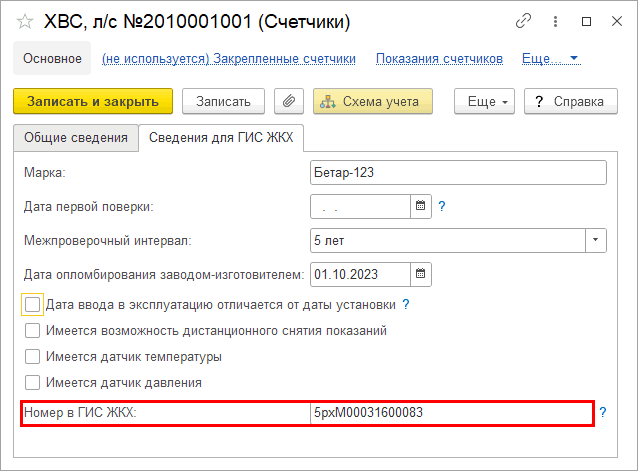This screenshot has width=638, height=471.
Task: Open calendar for factory sealing date
Action: (x=421, y=274)
